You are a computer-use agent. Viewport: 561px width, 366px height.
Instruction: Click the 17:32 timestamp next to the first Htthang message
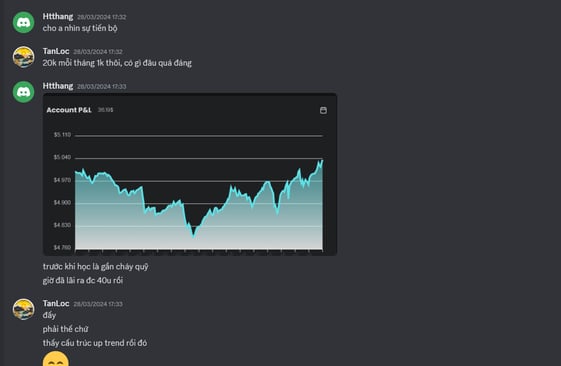[x=102, y=17]
